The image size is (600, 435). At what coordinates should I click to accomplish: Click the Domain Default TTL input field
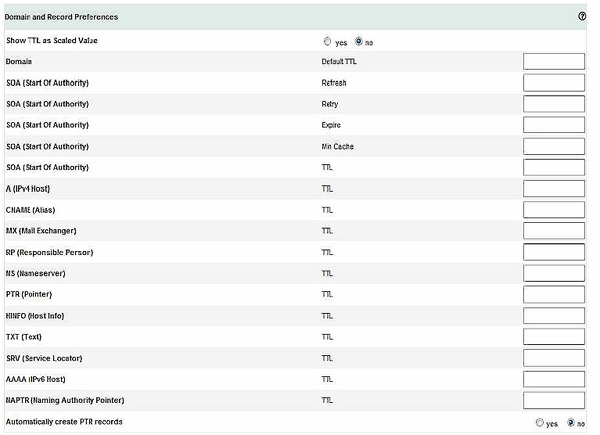[x=554, y=61]
